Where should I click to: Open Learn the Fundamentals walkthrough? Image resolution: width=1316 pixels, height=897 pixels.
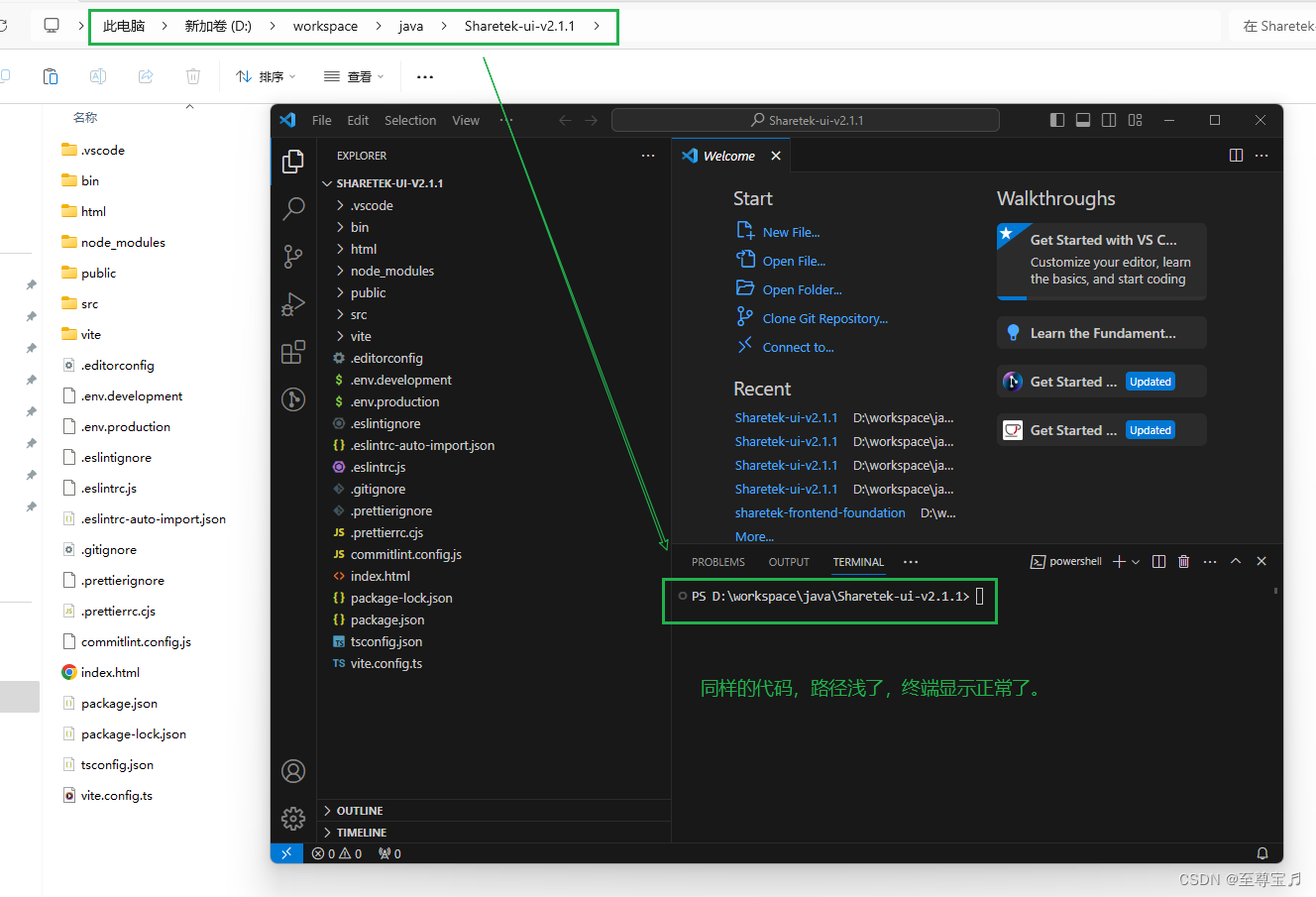pos(1102,333)
